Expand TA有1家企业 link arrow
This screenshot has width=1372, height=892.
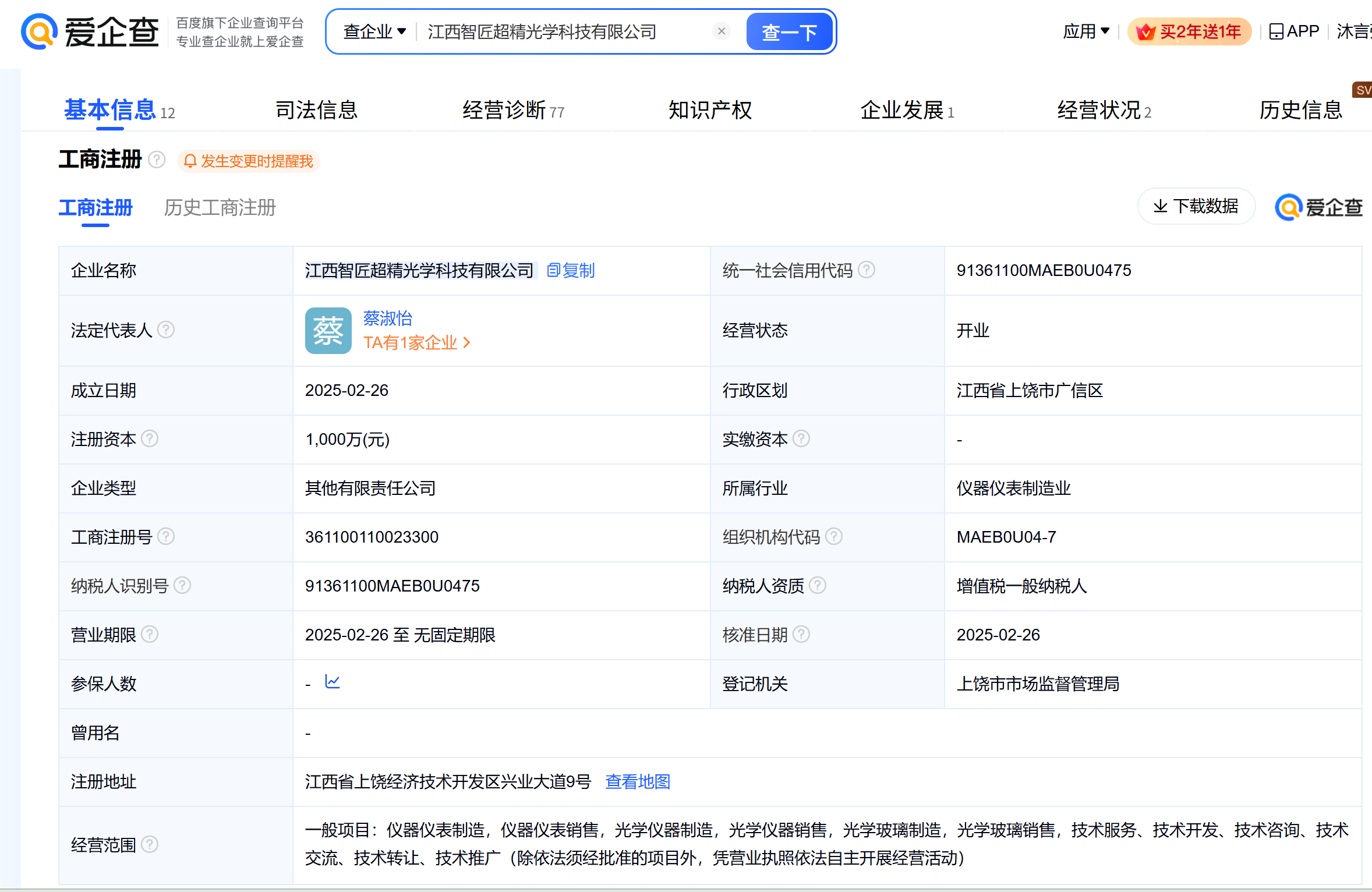tap(467, 343)
